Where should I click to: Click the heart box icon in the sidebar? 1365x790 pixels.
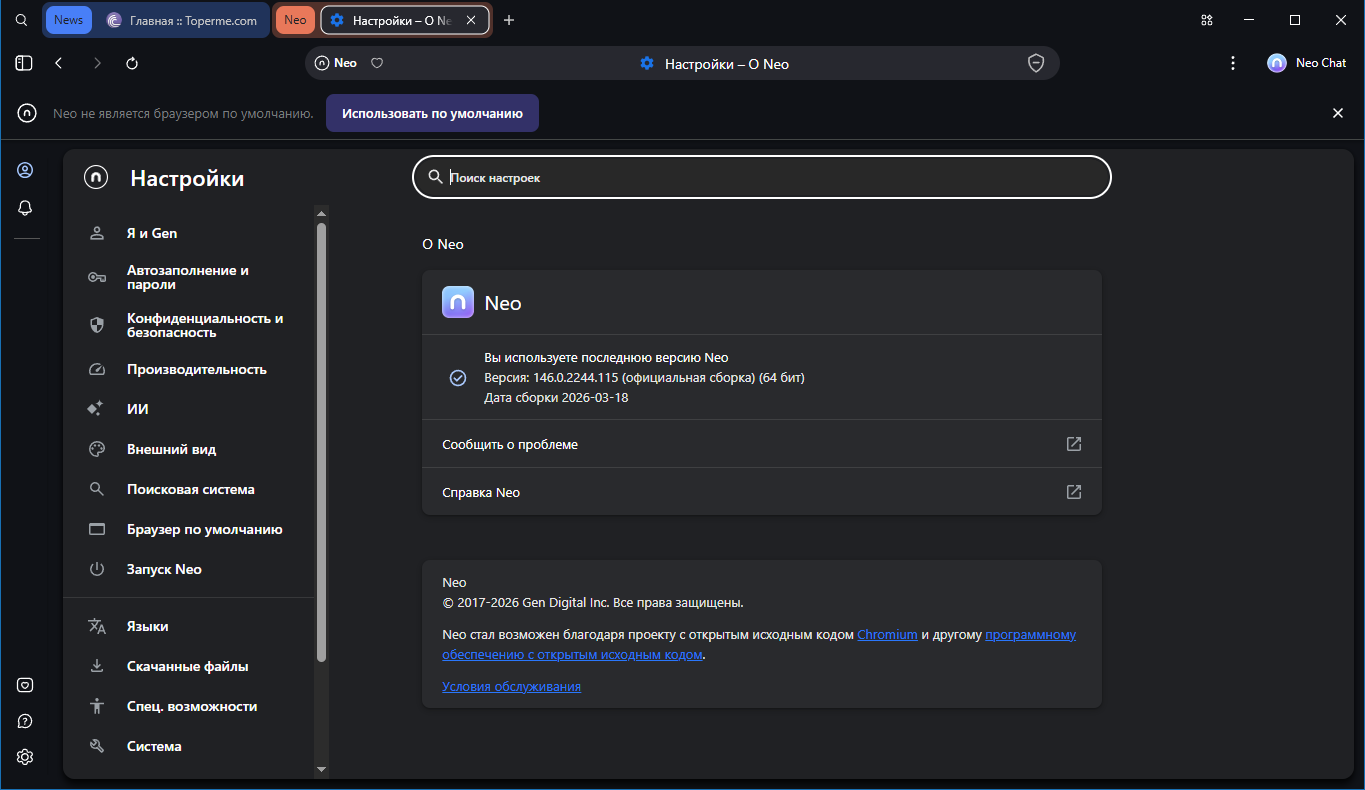[x=25, y=685]
